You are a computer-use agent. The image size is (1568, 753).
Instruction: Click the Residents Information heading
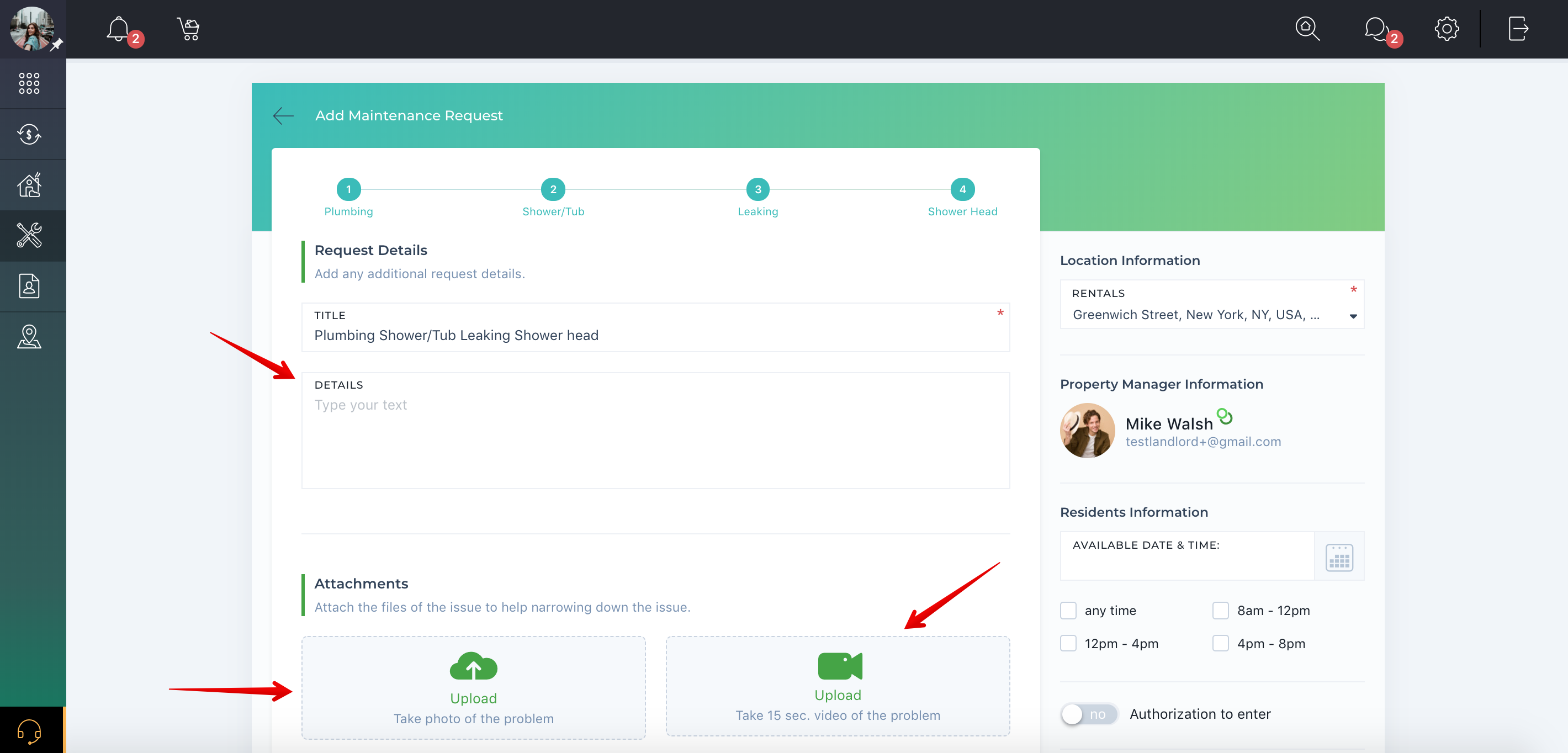1134,512
